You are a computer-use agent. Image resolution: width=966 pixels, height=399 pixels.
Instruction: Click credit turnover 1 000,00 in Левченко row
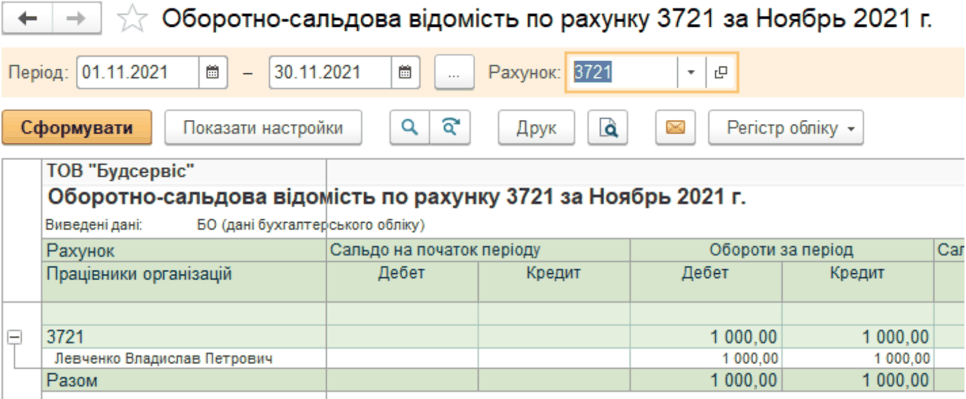click(858, 358)
